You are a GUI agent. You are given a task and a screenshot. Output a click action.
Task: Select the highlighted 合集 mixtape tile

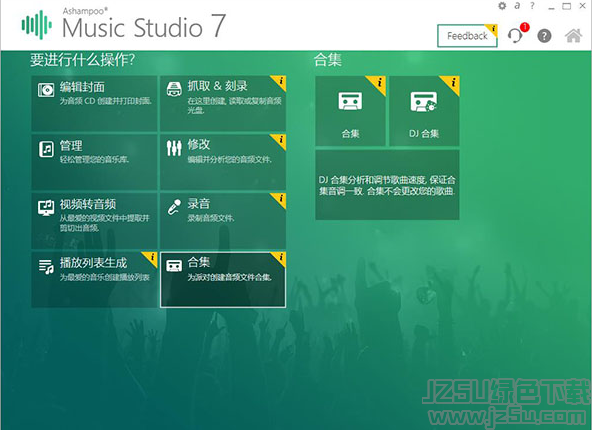[223, 280]
